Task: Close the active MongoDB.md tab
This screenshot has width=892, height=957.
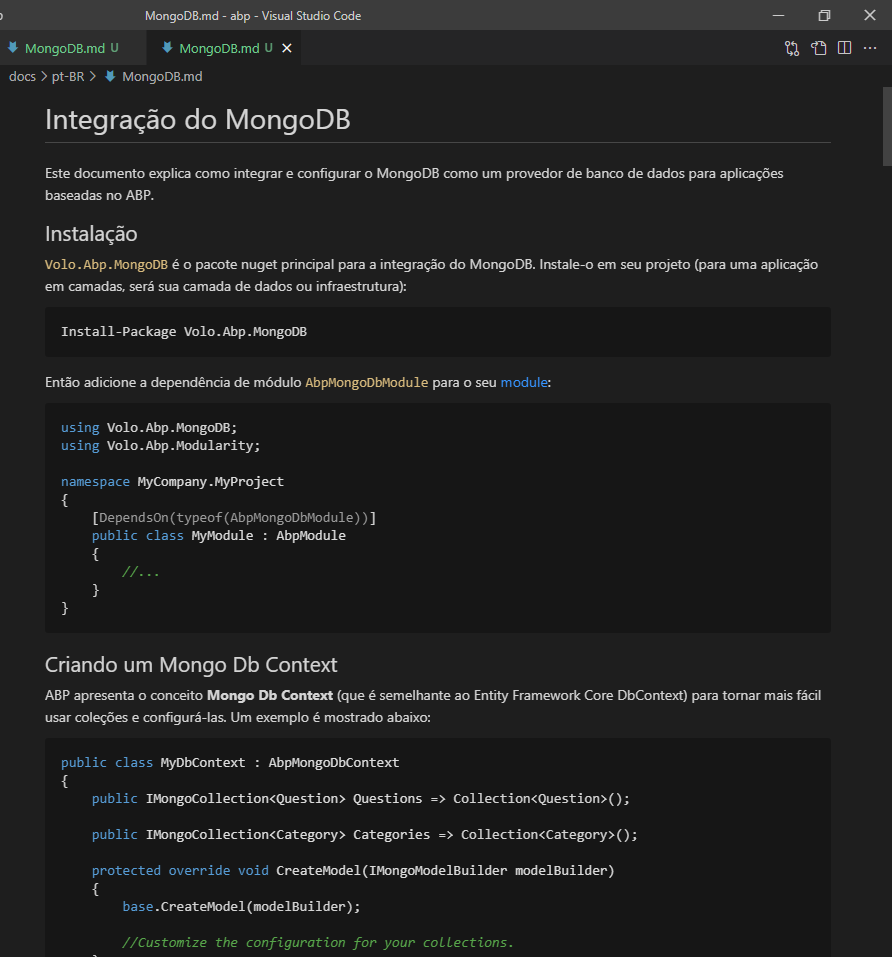Action: click(x=287, y=47)
